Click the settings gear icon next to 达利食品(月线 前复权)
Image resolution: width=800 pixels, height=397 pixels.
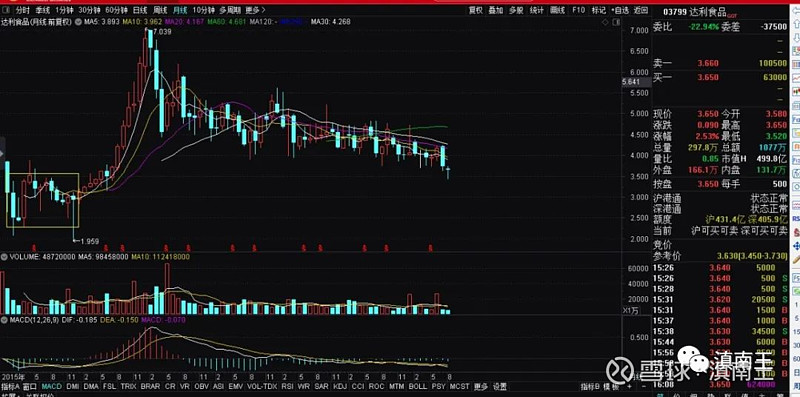click(x=78, y=21)
